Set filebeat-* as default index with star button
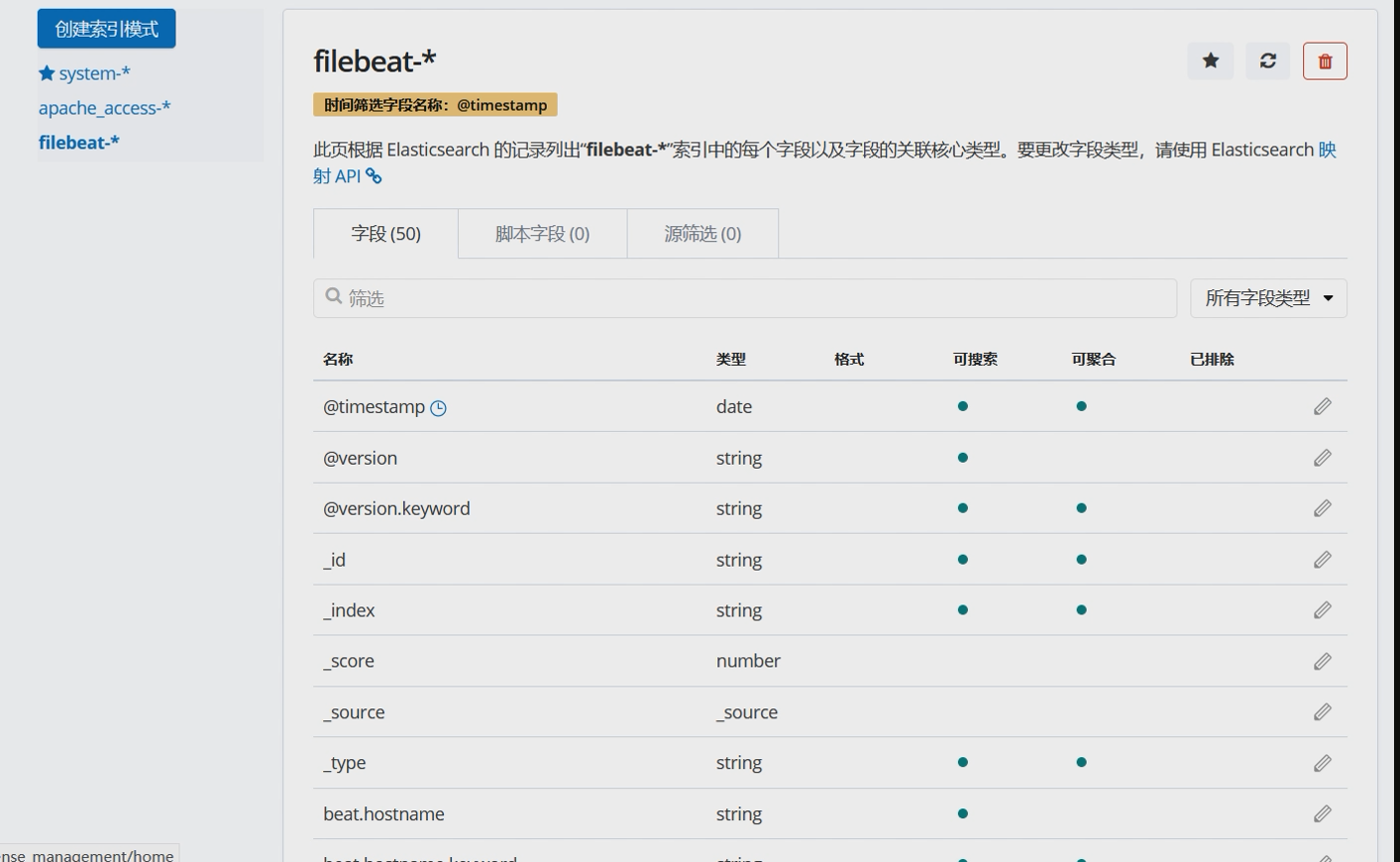Viewport: 1400px width, 862px height. pos(1211,60)
